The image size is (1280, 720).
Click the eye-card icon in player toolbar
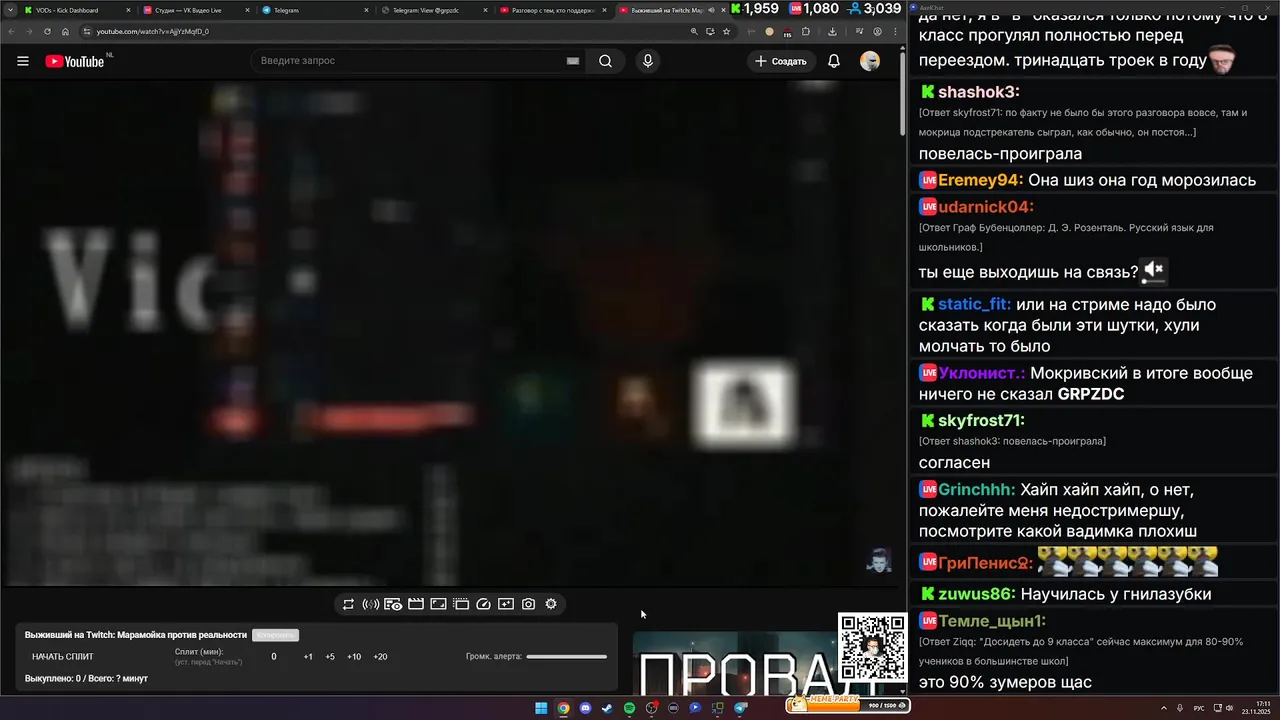(393, 604)
